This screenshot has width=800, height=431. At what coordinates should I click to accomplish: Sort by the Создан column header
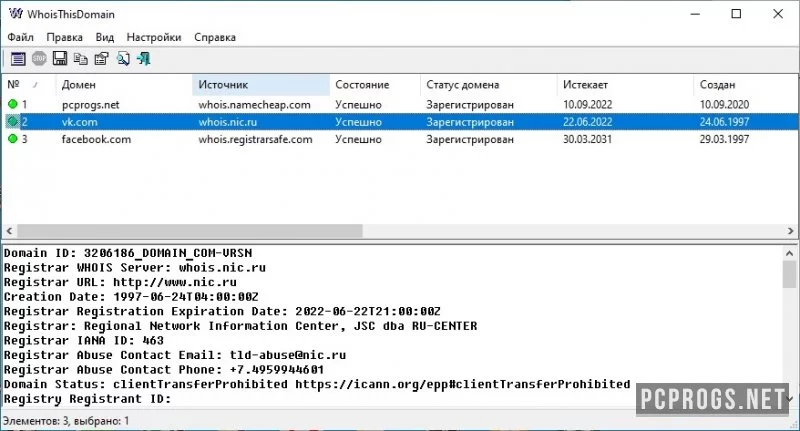click(746, 85)
